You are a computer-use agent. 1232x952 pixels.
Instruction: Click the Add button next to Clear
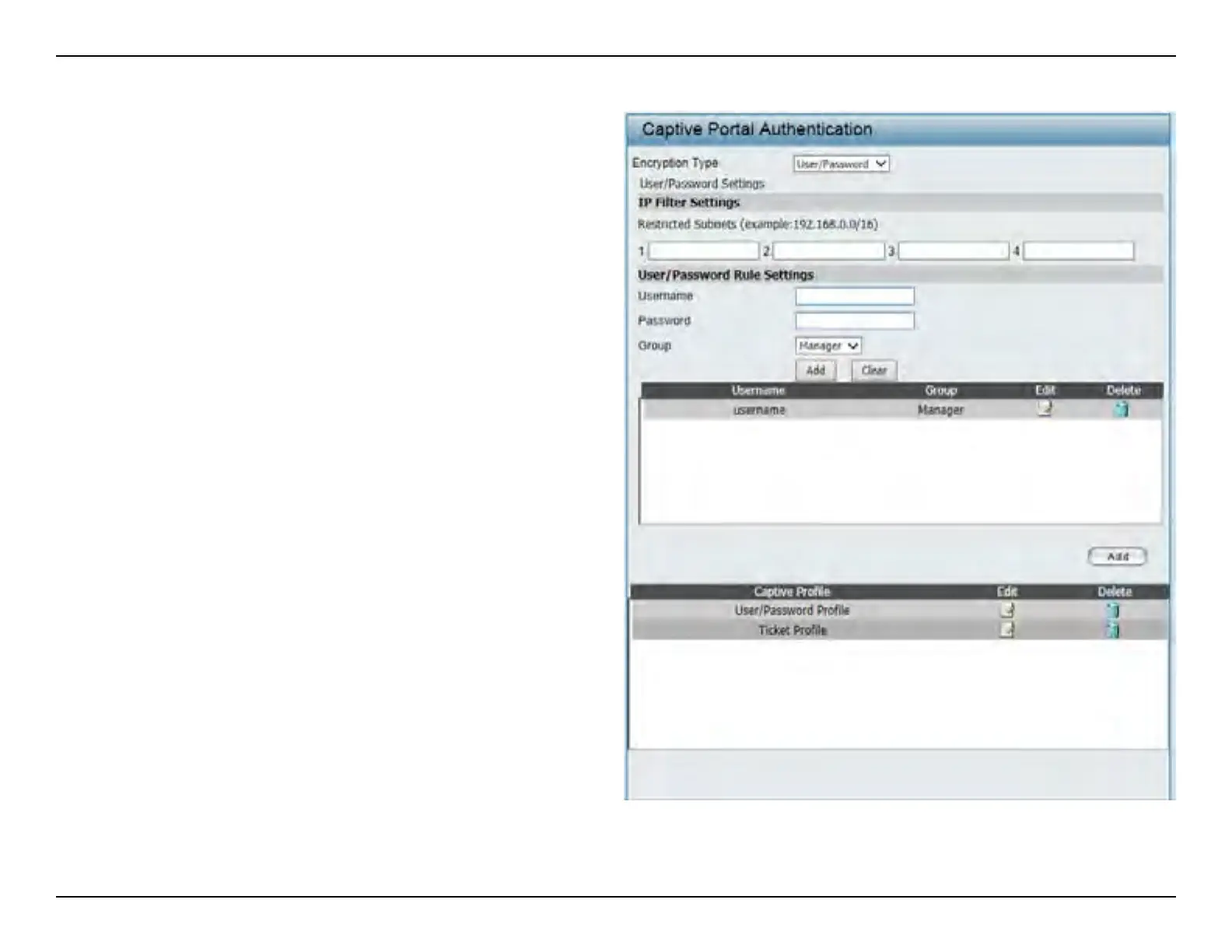815,370
